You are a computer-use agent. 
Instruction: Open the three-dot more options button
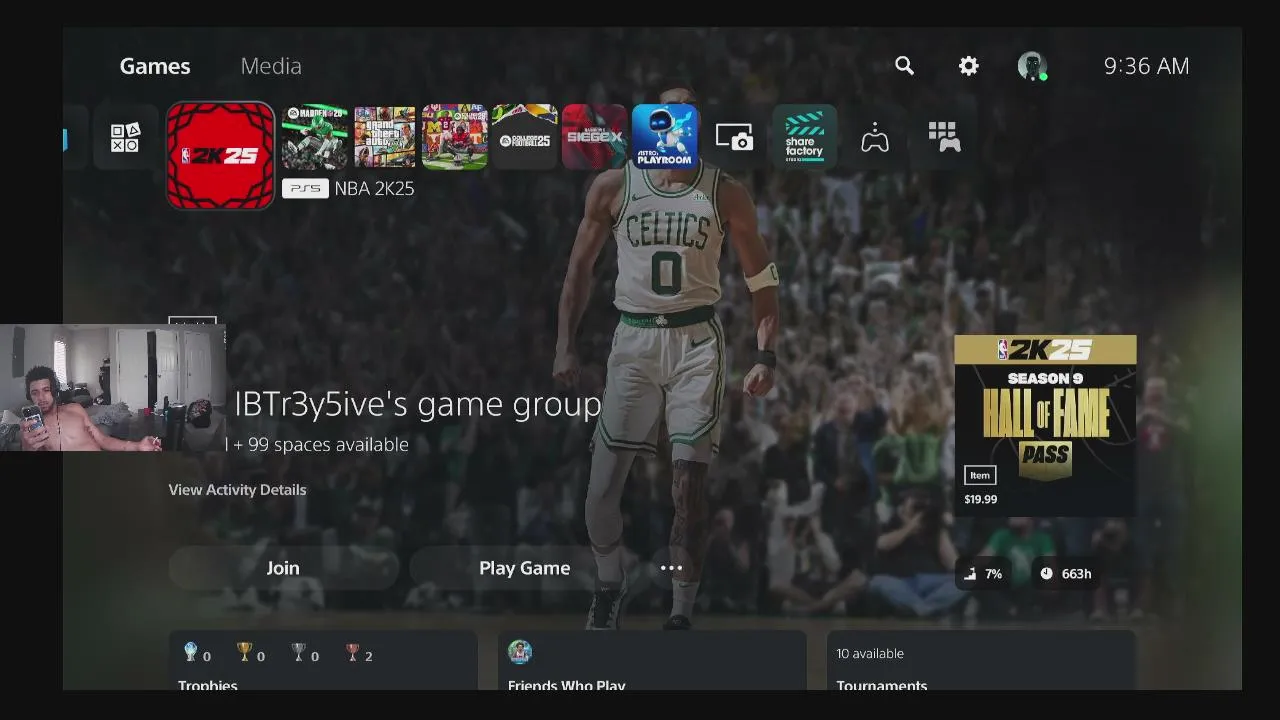click(671, 568)
